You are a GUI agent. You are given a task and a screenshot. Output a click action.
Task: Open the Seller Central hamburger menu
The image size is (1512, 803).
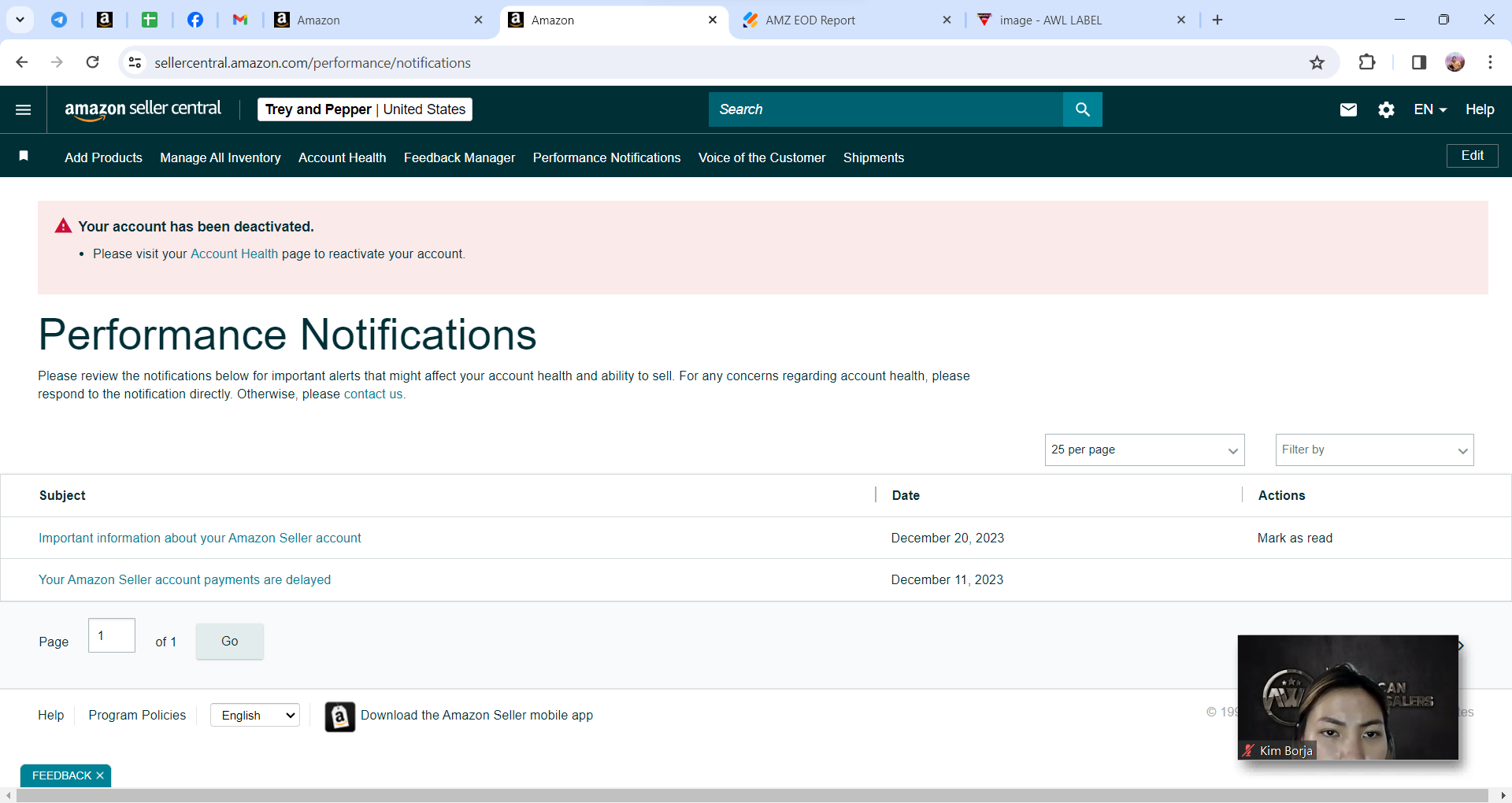coord(24,109)
